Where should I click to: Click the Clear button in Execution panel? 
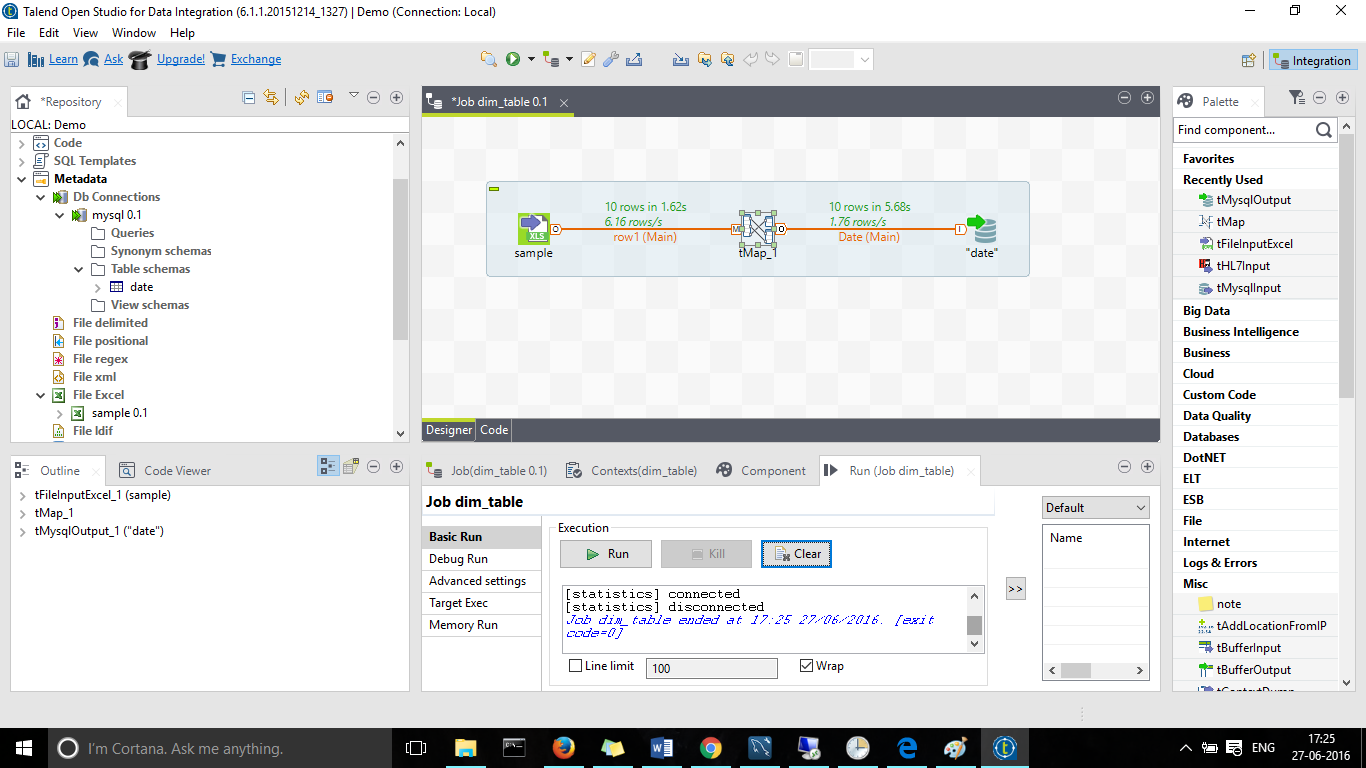(795, 553)
